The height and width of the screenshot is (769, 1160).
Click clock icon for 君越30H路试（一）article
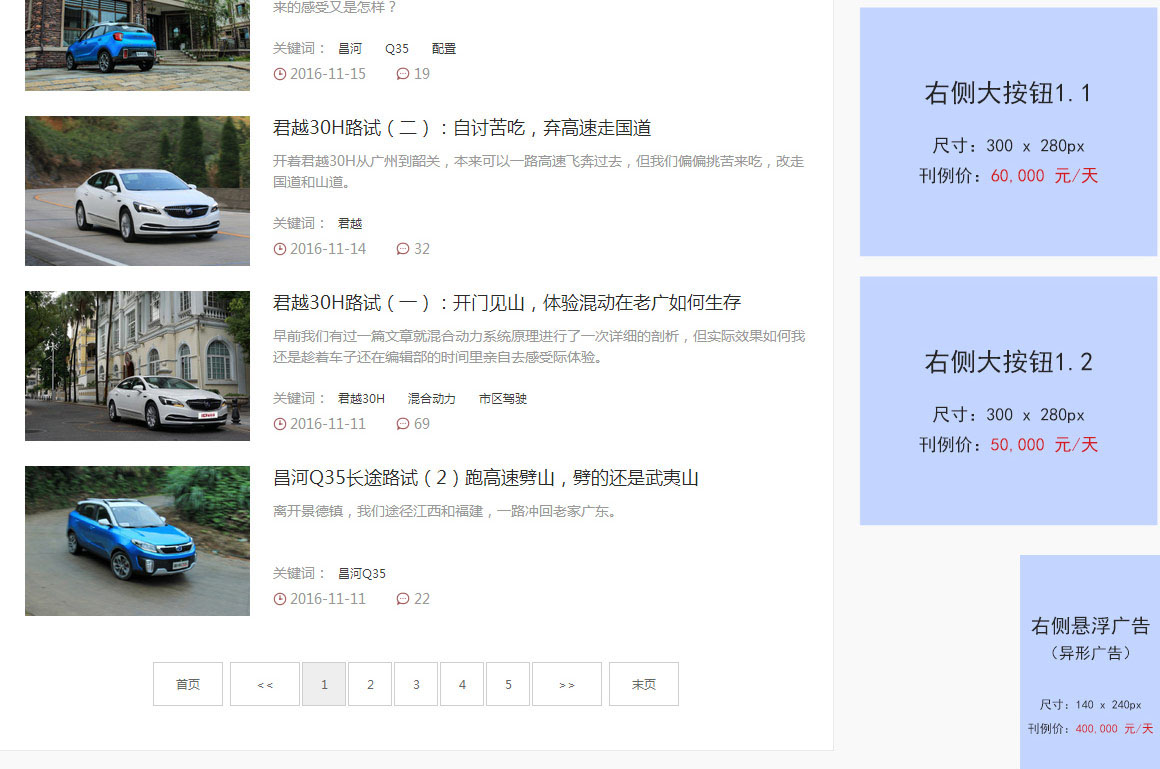click(280, 424)
